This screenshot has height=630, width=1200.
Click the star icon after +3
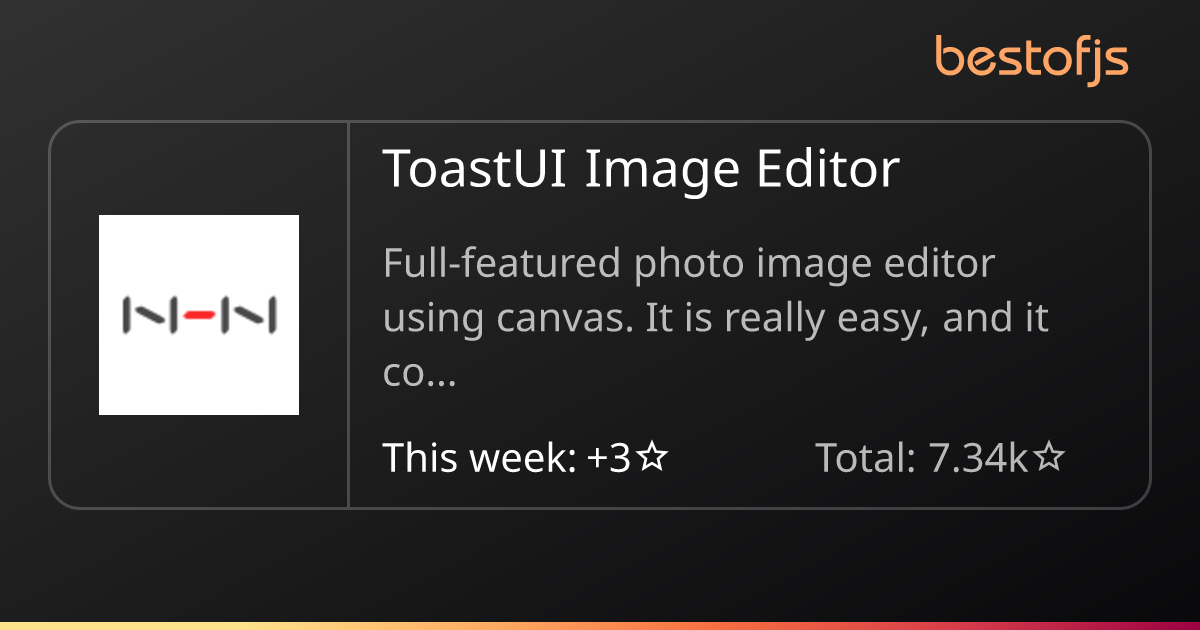click(652, 458)
